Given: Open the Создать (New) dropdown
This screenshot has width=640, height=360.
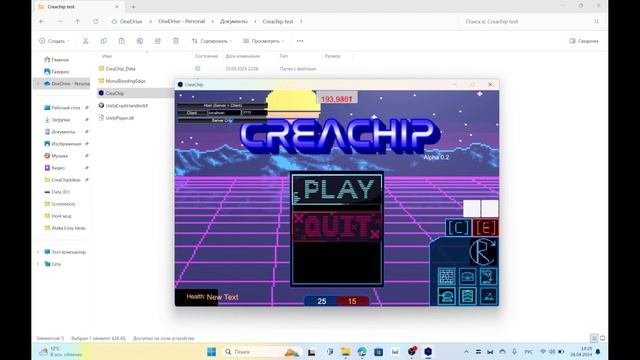Looking at the screenshot, I should (54, 41).
